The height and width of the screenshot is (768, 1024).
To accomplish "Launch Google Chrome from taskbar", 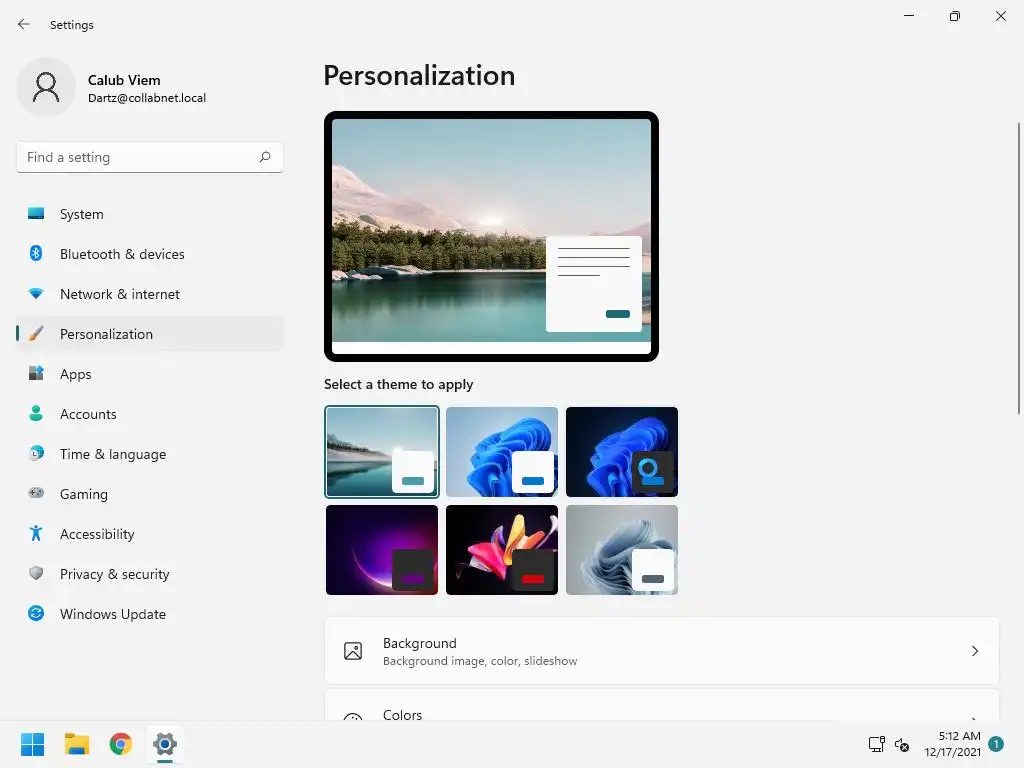I will coord(121,744).
